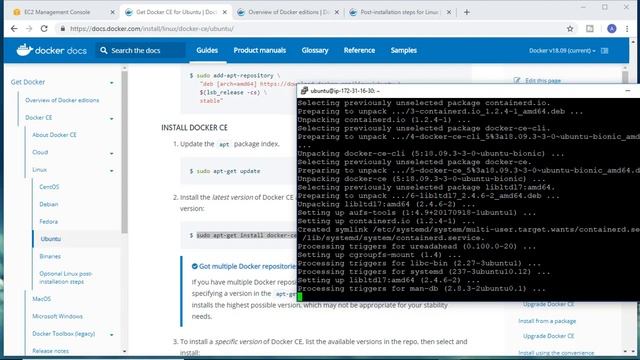Open About Docker CE in sidebar
The height and width of the screenshot is (360, 640).
(x=54, y=135)
